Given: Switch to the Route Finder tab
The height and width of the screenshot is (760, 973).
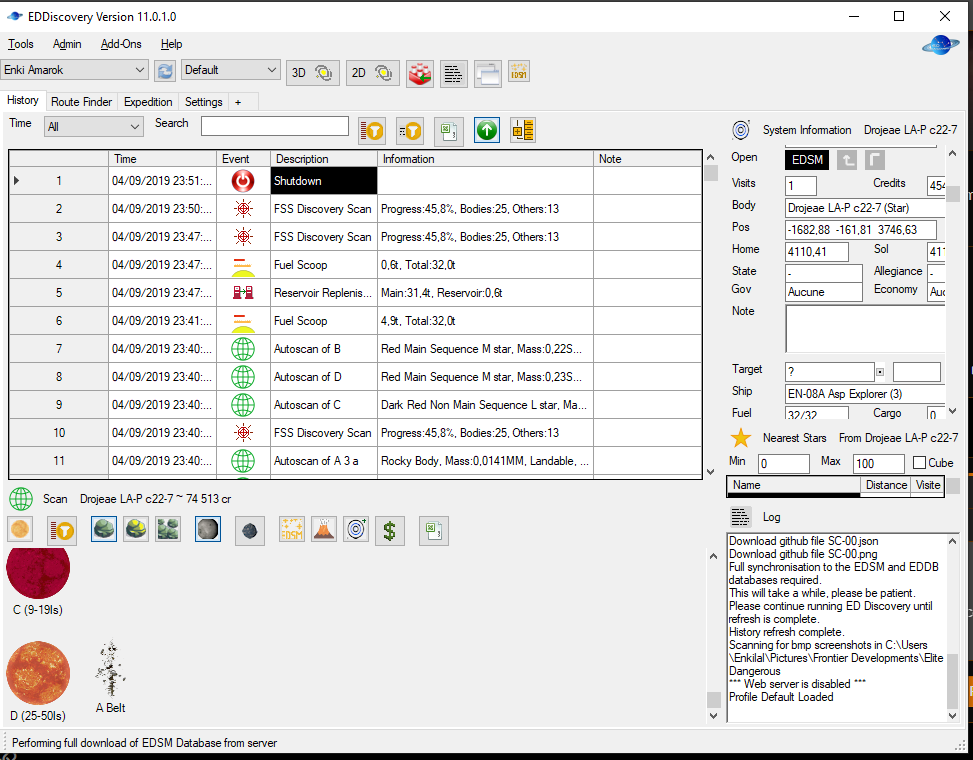Looking at the screenshot, I should (x=81, y=102).
